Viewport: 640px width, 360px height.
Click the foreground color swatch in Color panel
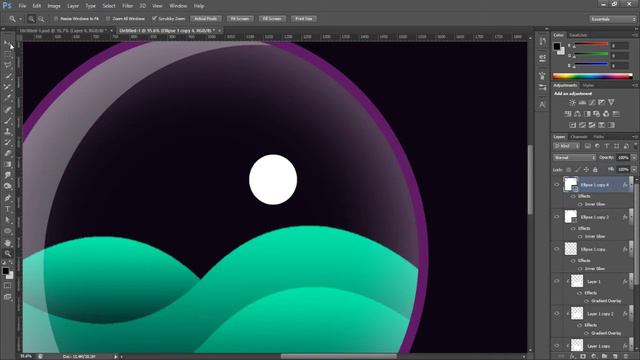pos(557,46)
